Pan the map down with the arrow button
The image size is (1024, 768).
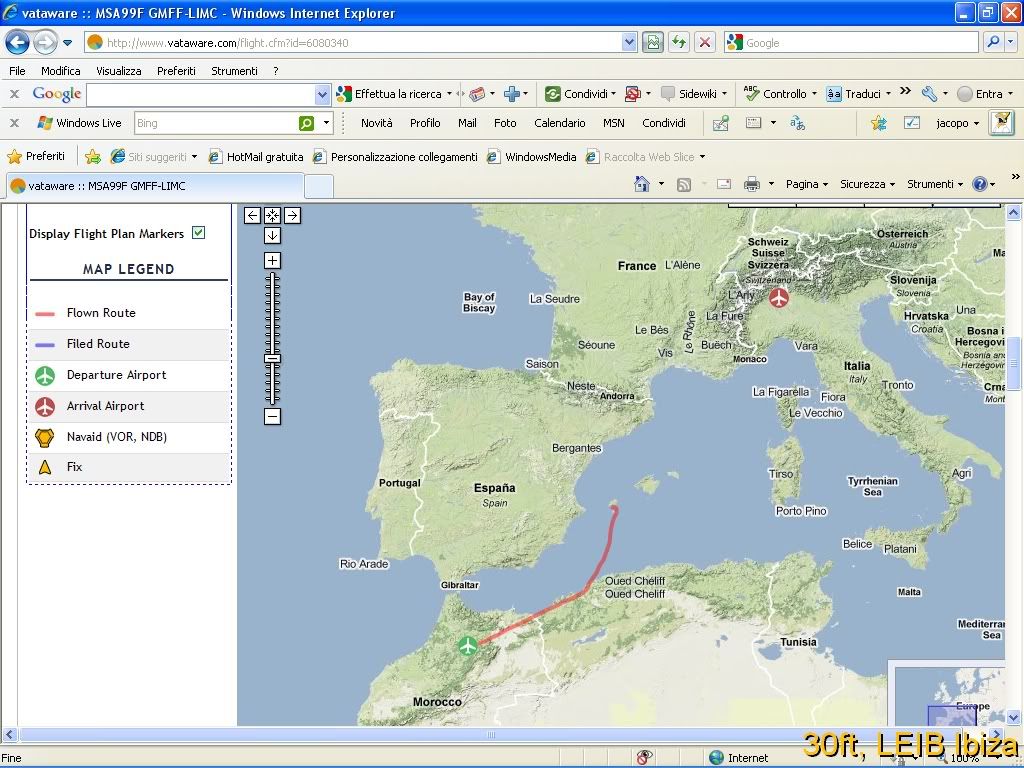(272, 235)
